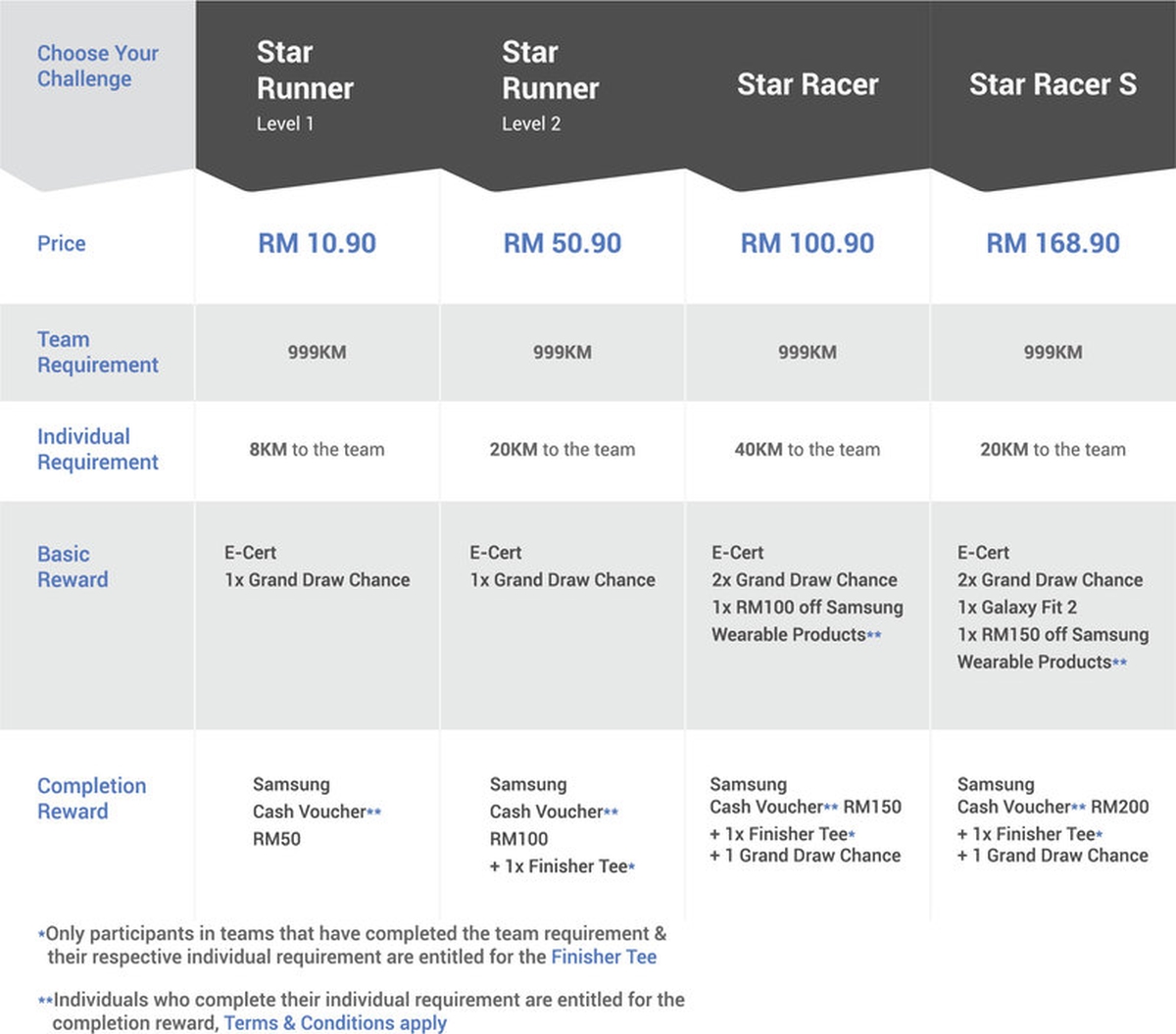Click the Completion Reward row label

tap(91, 798)
